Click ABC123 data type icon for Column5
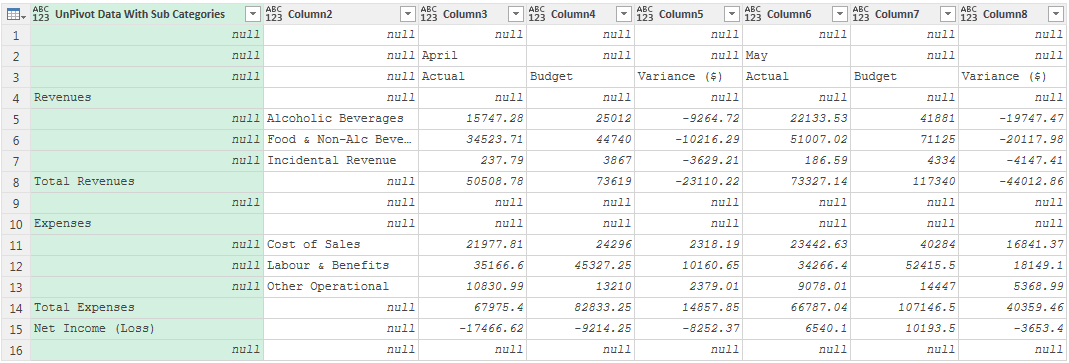1069x363 pixels. click(645, 14)
